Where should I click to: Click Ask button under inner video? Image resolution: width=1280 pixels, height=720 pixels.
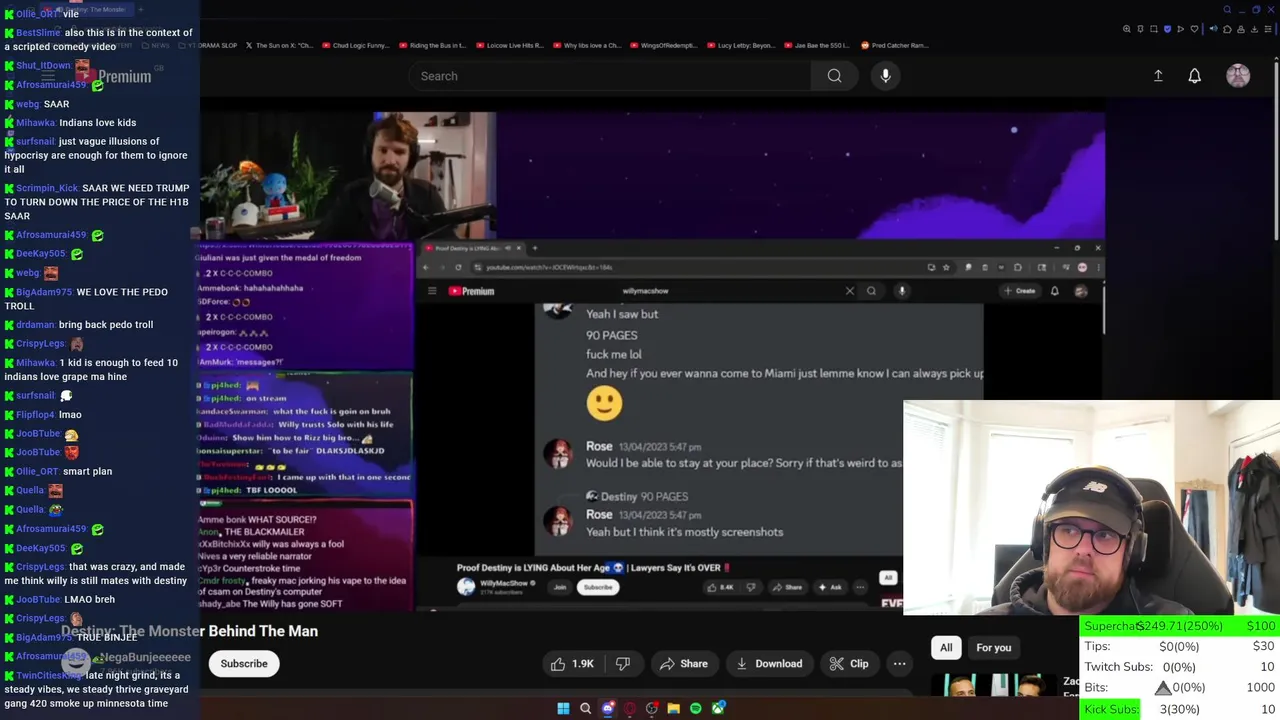point(830,587)
